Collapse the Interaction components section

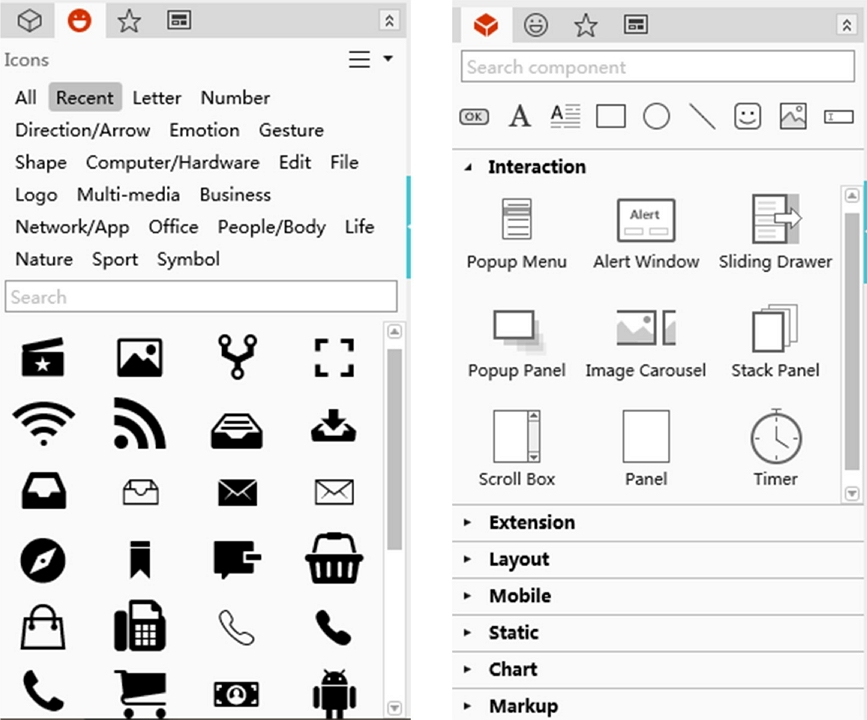pos(467,167)
